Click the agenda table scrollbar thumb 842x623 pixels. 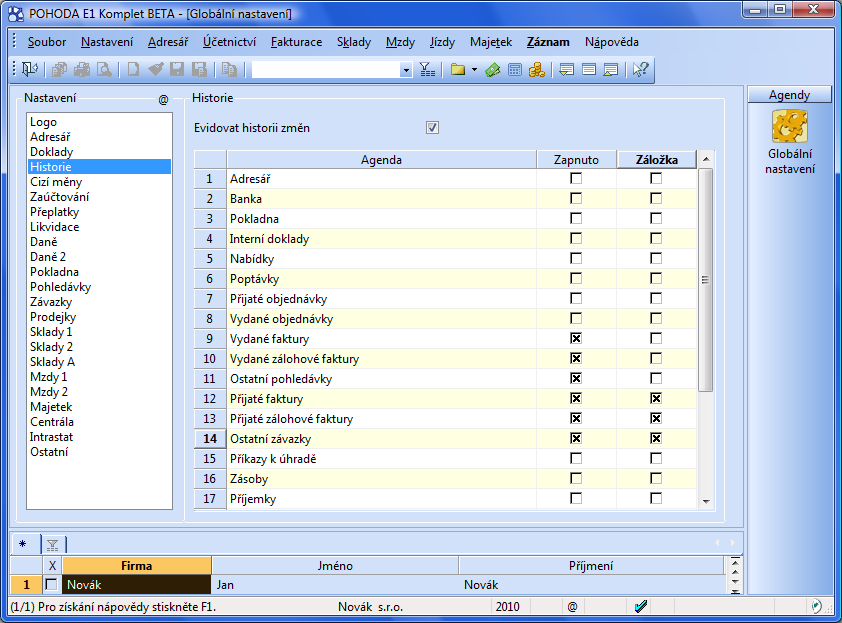tap(706, 280)
